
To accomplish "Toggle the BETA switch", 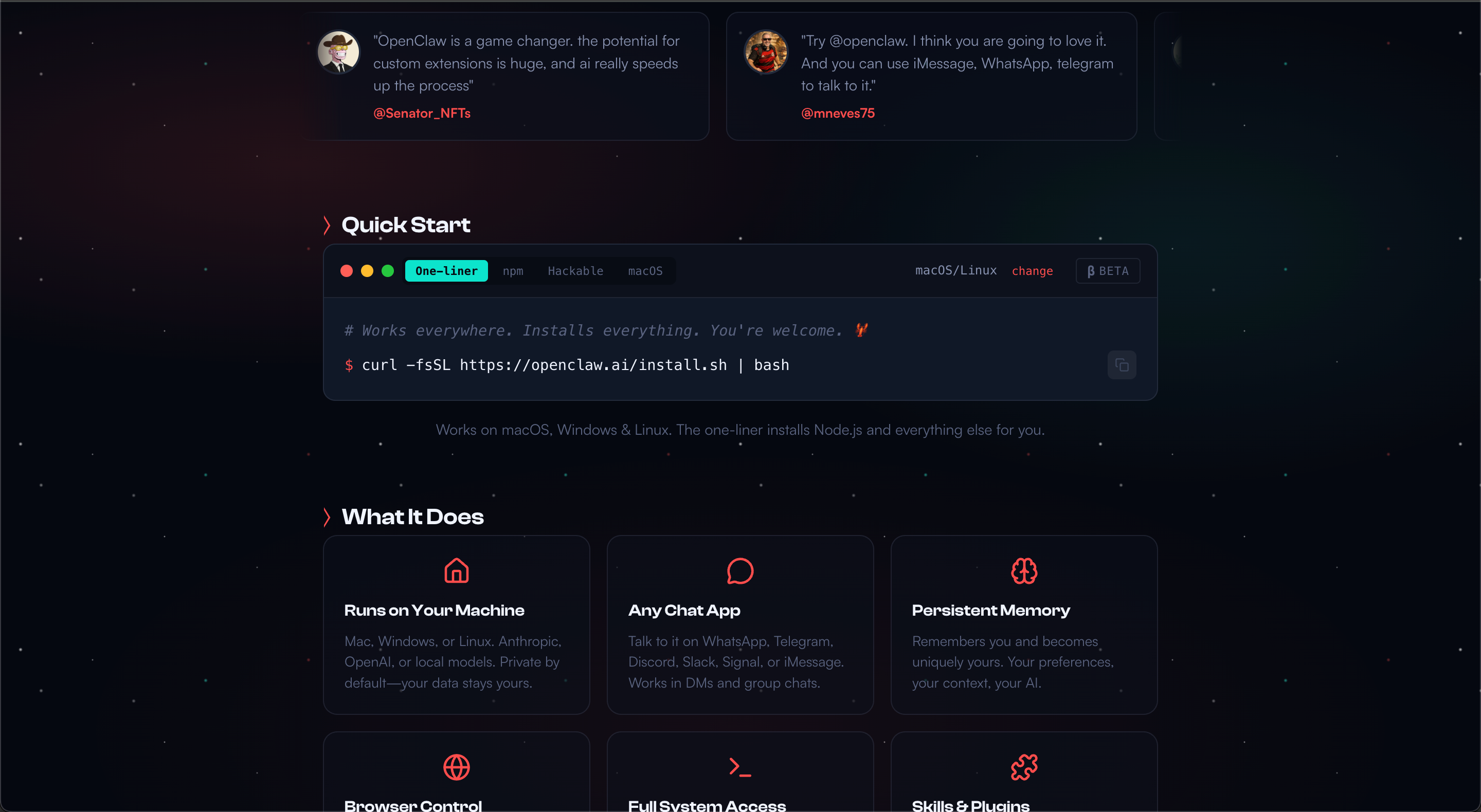I will point(1107,271).
